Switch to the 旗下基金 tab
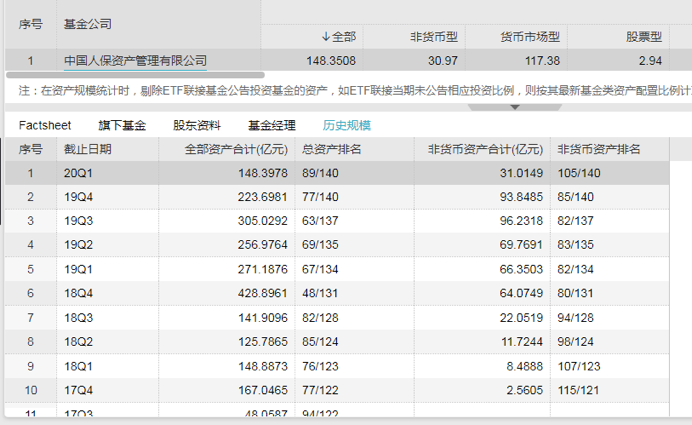This screenshot has height=425, width=692. [122, 126]
